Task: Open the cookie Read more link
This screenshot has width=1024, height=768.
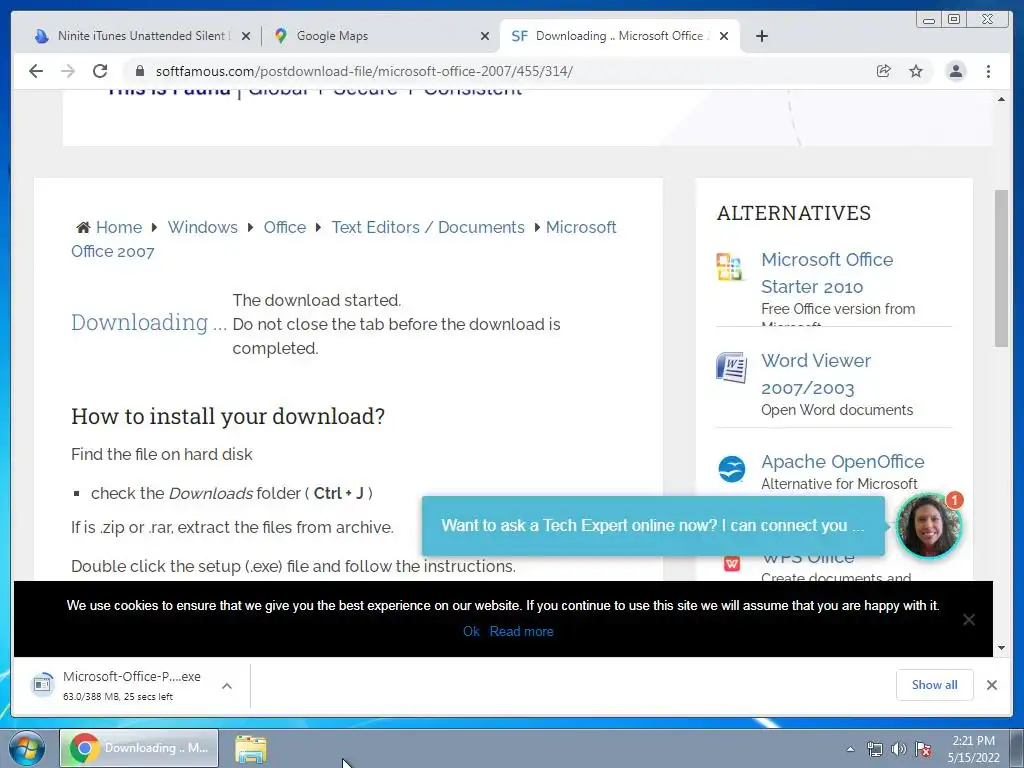Action: click(x=521, y=632)
